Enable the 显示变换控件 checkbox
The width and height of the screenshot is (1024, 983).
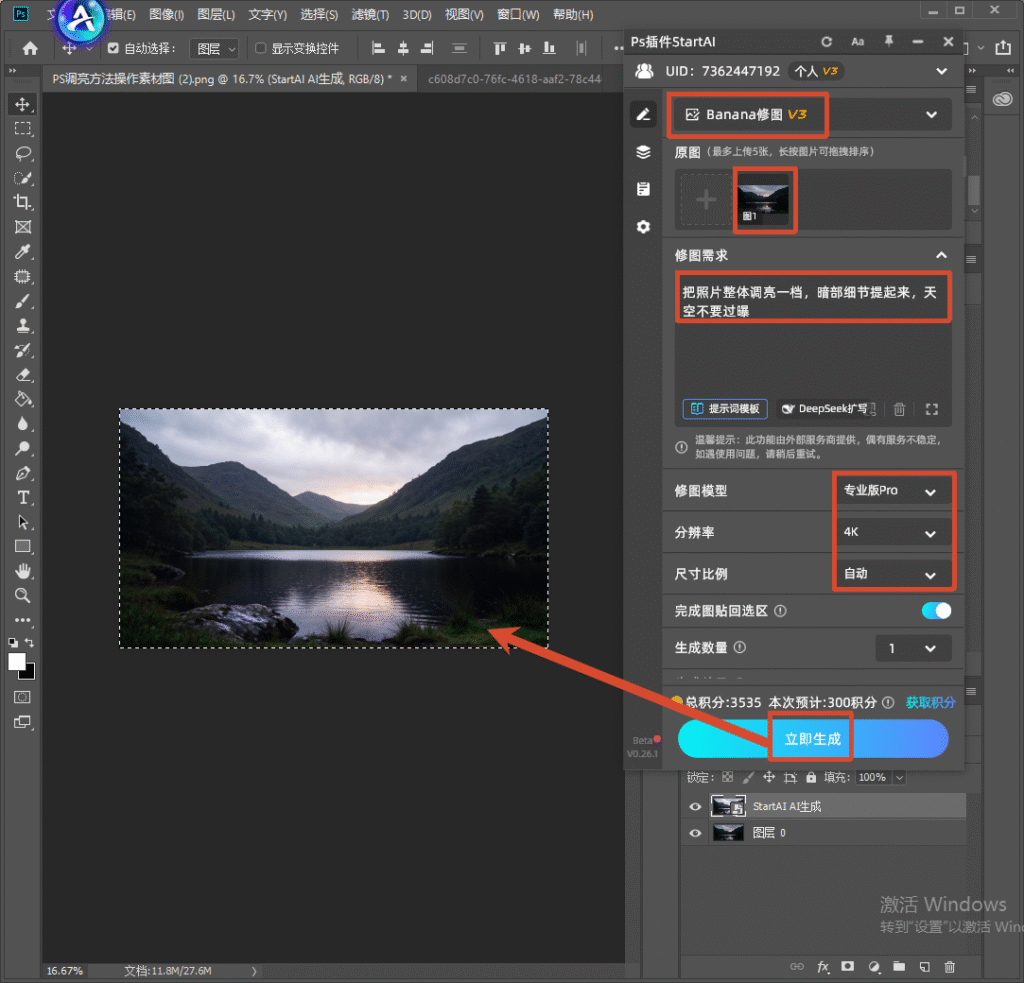click(x=261, y=48)
